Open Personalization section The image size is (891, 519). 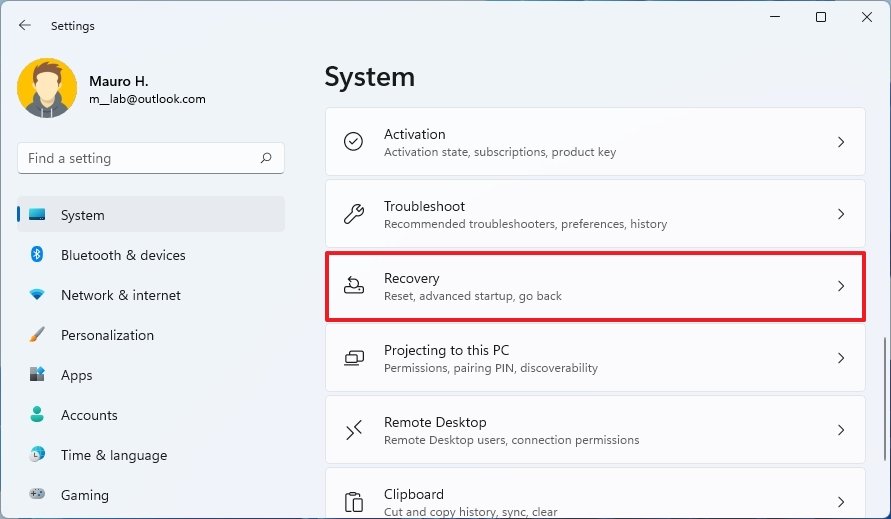(151, 335)
